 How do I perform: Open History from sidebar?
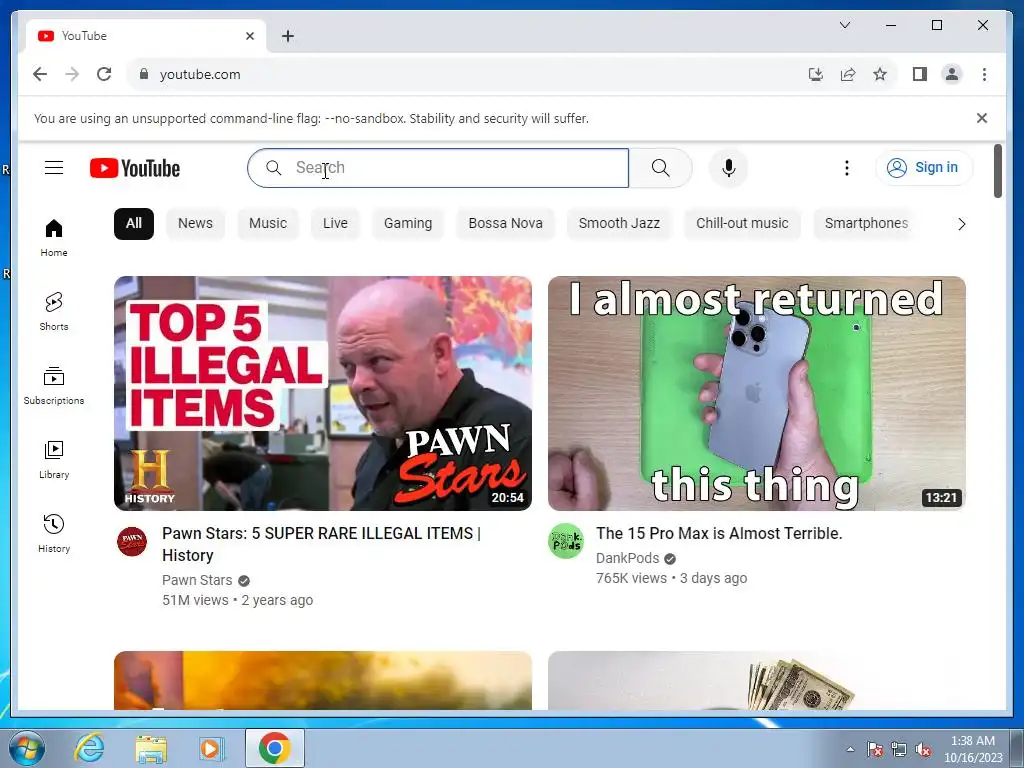54,534
